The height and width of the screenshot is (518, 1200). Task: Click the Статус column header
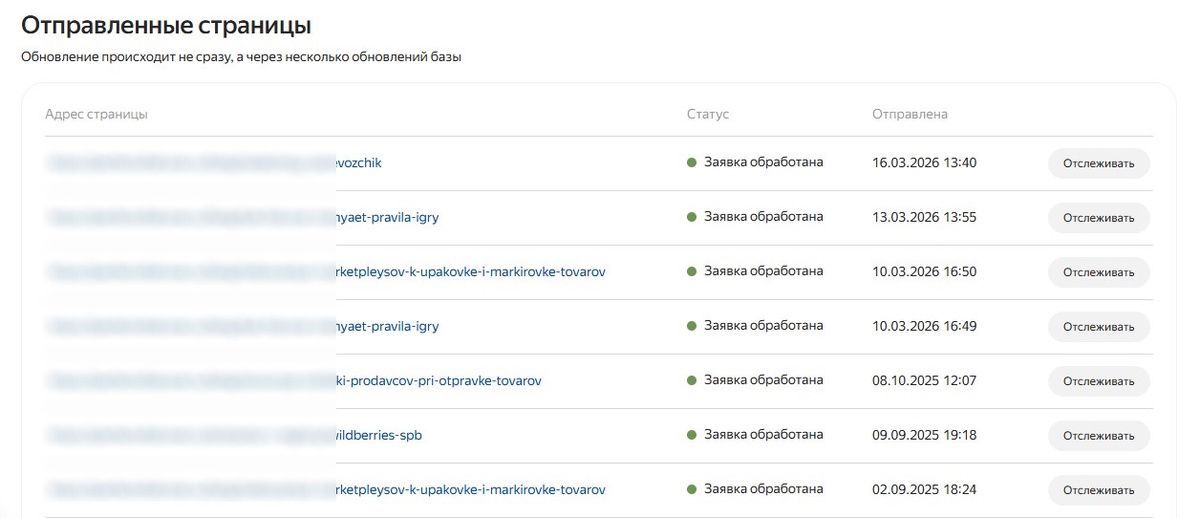(708, 114)
